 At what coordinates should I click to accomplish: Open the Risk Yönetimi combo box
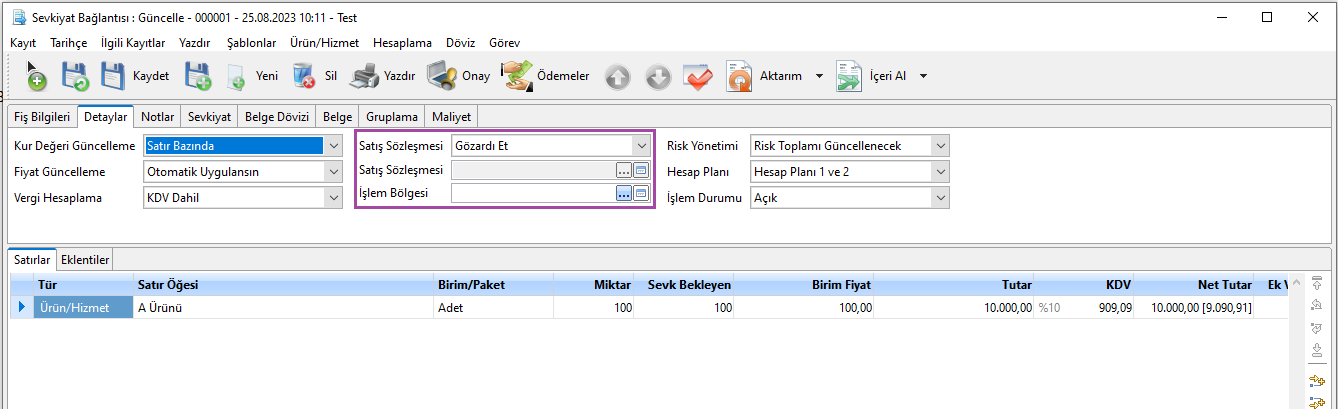click(x=938, y=146)
